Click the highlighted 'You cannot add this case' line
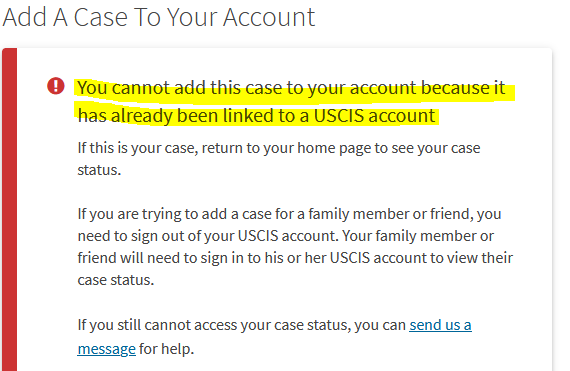Viewport: 570px width, 371px height. [291, 88]
